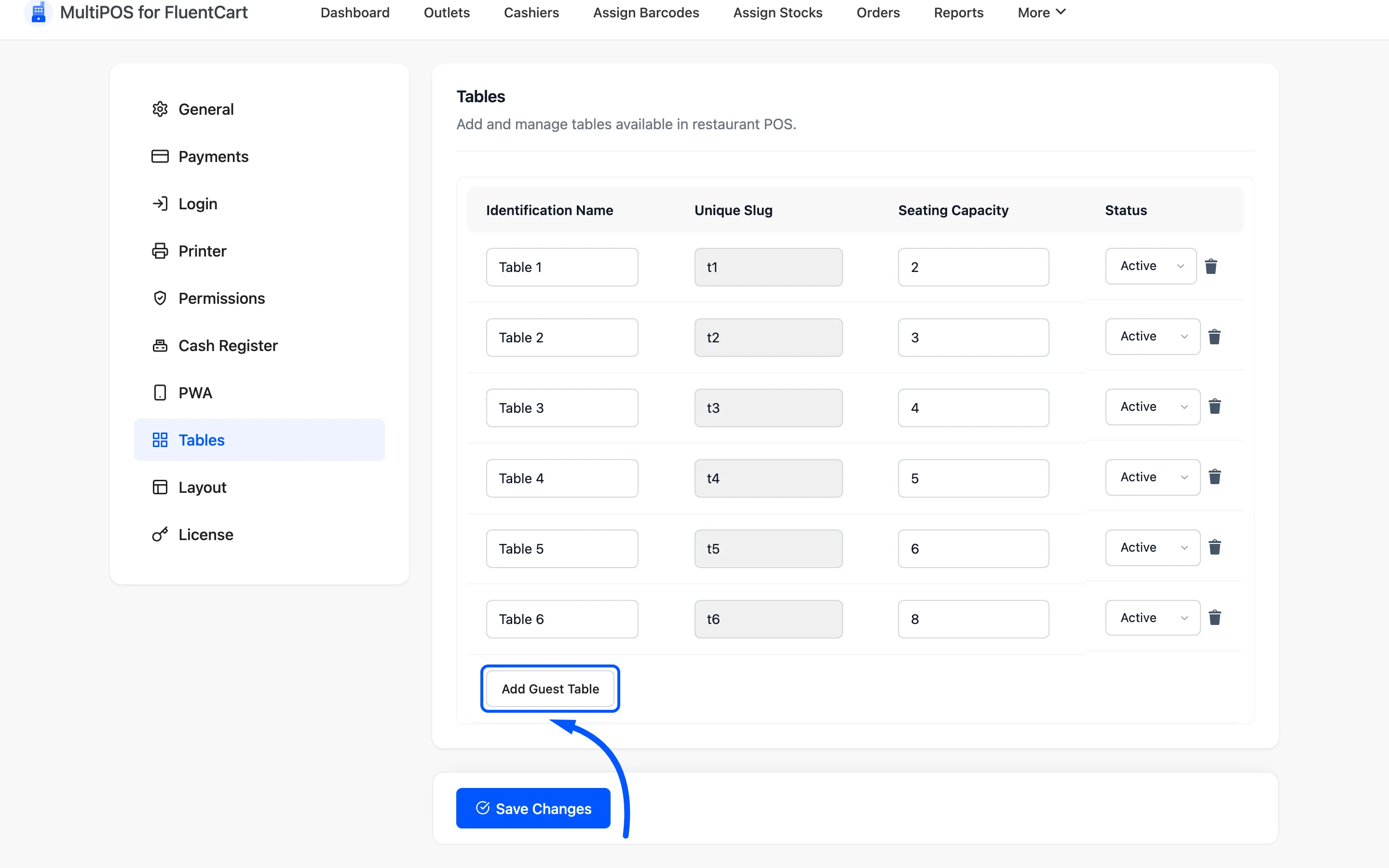The height and width of the screenshot is (868, 1389).
Task: Click the t5 unique slug field
Action: coord(769,549)
